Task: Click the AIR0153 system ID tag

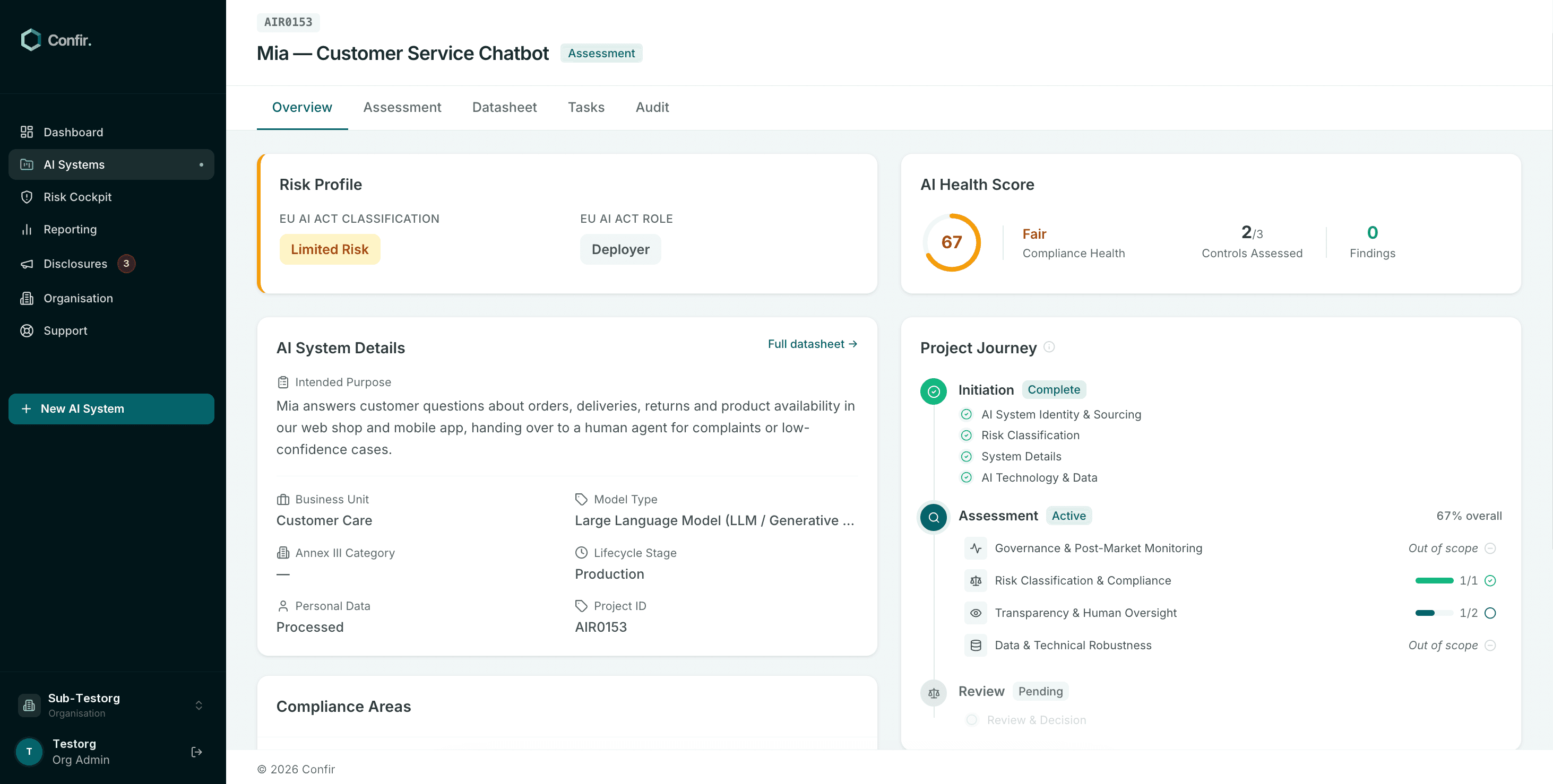Action: pyautogui.click(x=288, y=22)
